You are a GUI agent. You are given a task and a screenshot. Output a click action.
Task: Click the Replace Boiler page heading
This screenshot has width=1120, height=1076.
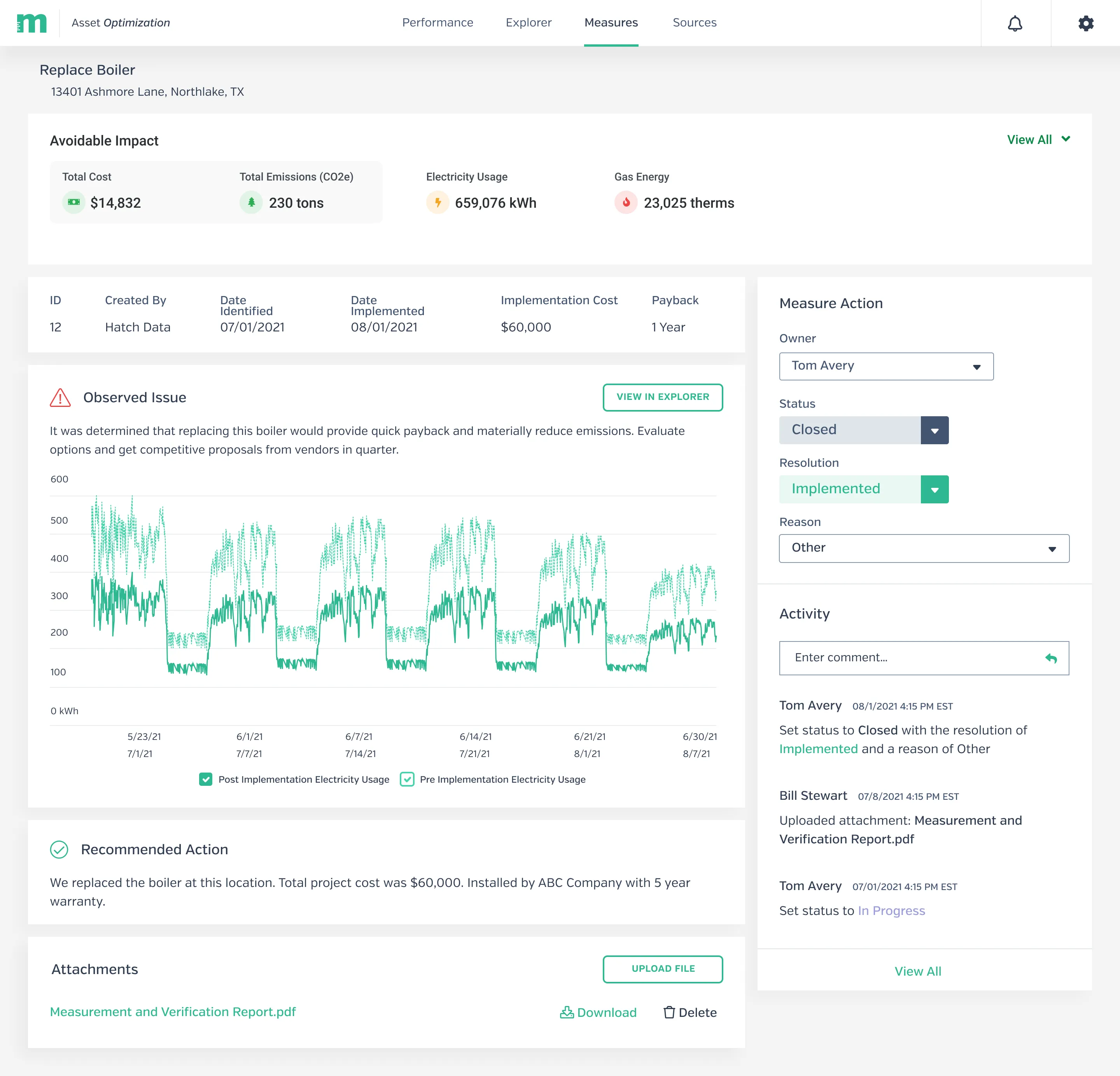tap(87, 70)
